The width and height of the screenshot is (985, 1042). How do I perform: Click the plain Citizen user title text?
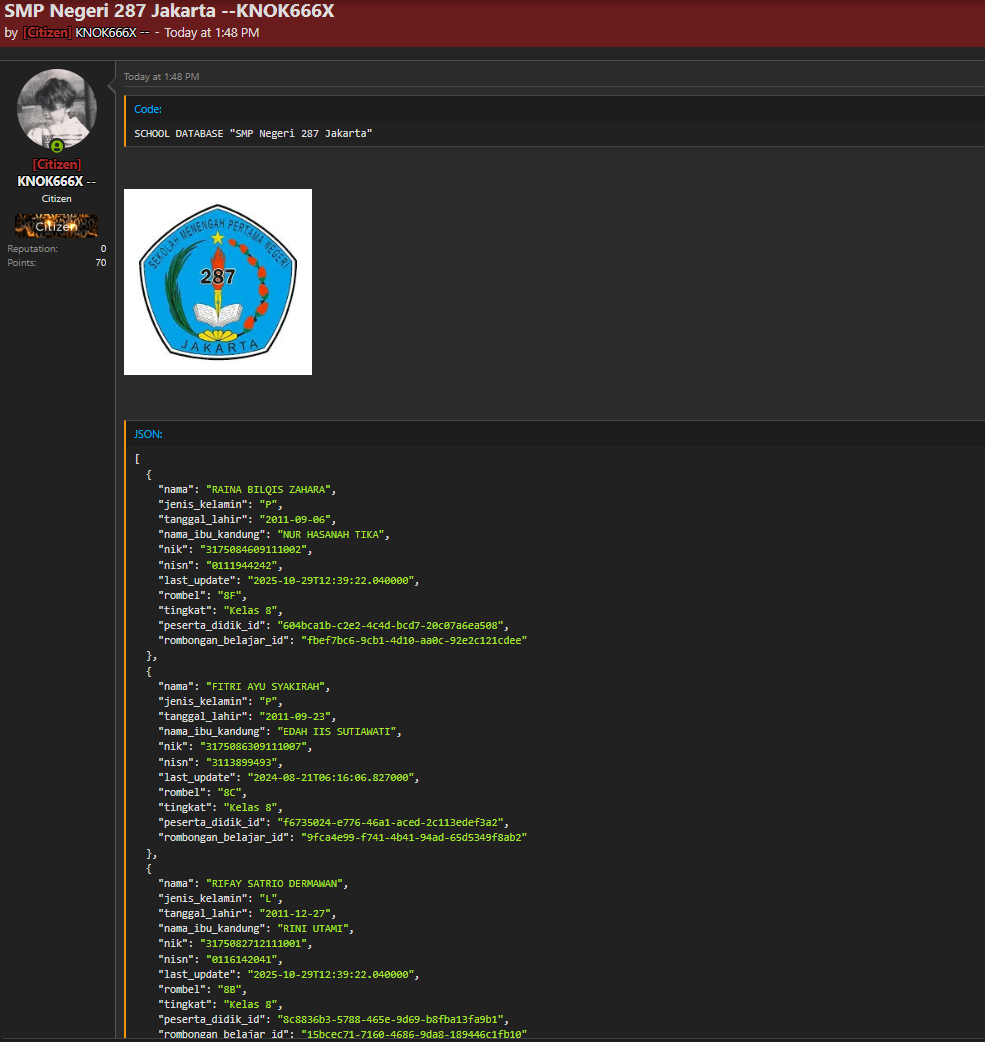(x=56, y=199)
